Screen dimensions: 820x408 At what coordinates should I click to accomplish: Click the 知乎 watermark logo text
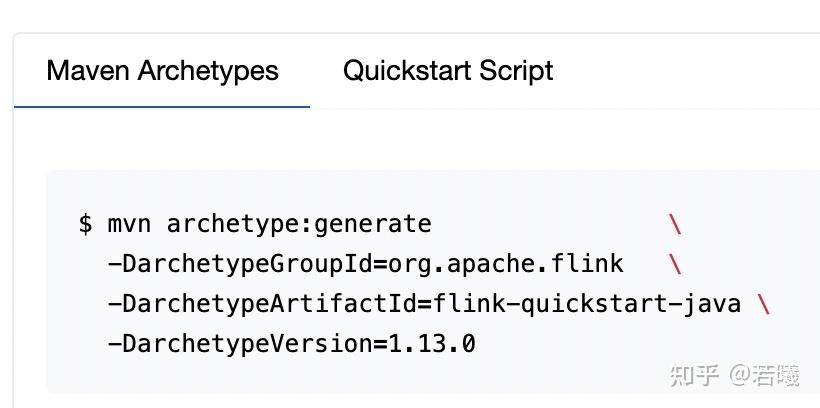(695, 375)
